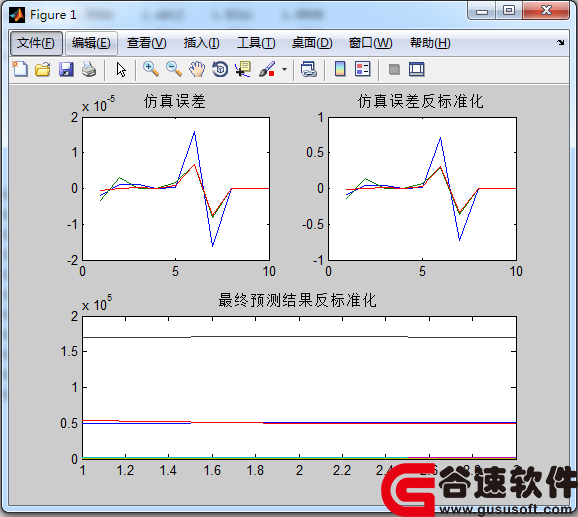Select the Data Cursor tool
The image size is (578, 517).
point(243,69)
